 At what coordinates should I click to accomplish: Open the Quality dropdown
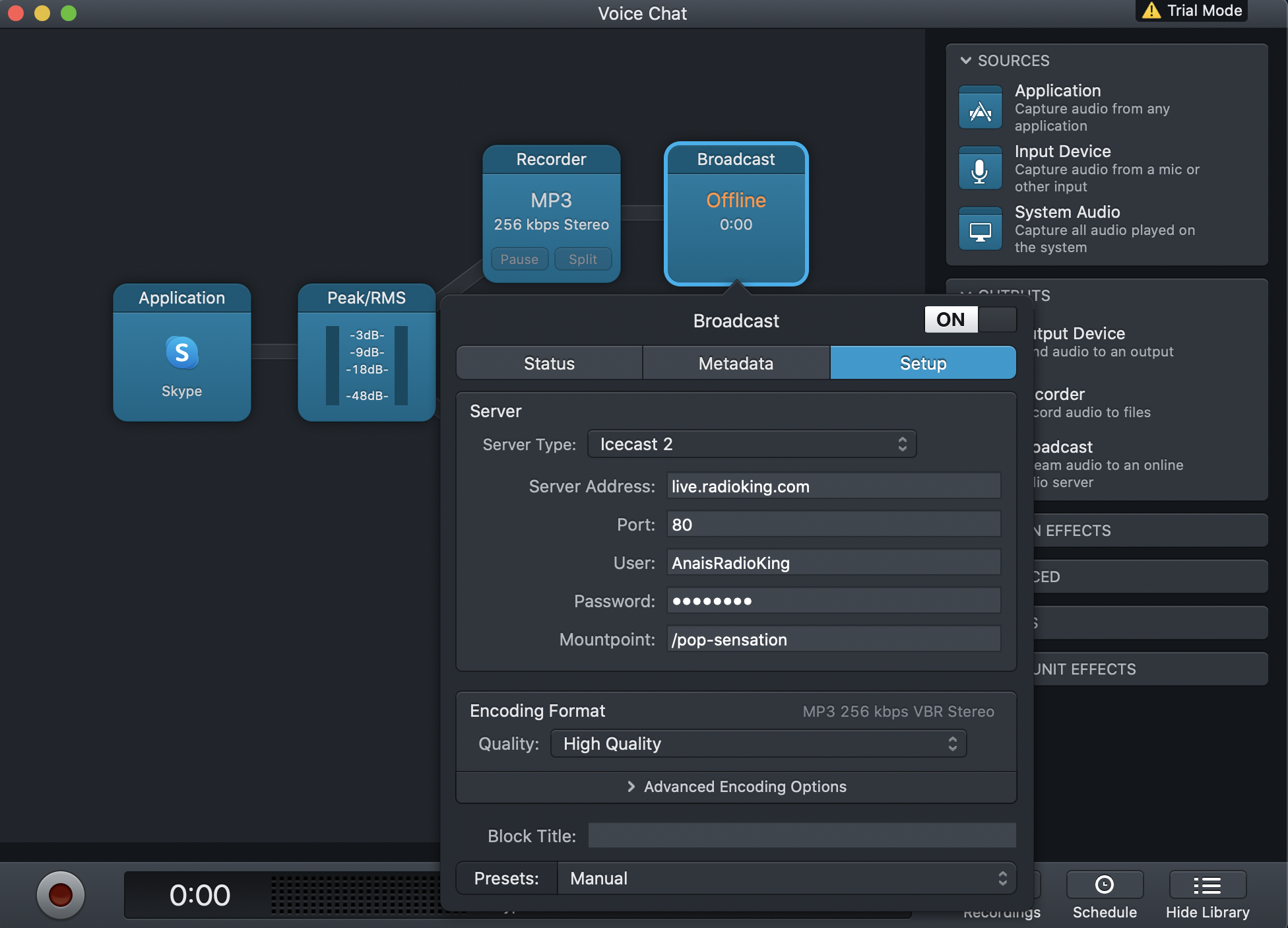point(758,744)
